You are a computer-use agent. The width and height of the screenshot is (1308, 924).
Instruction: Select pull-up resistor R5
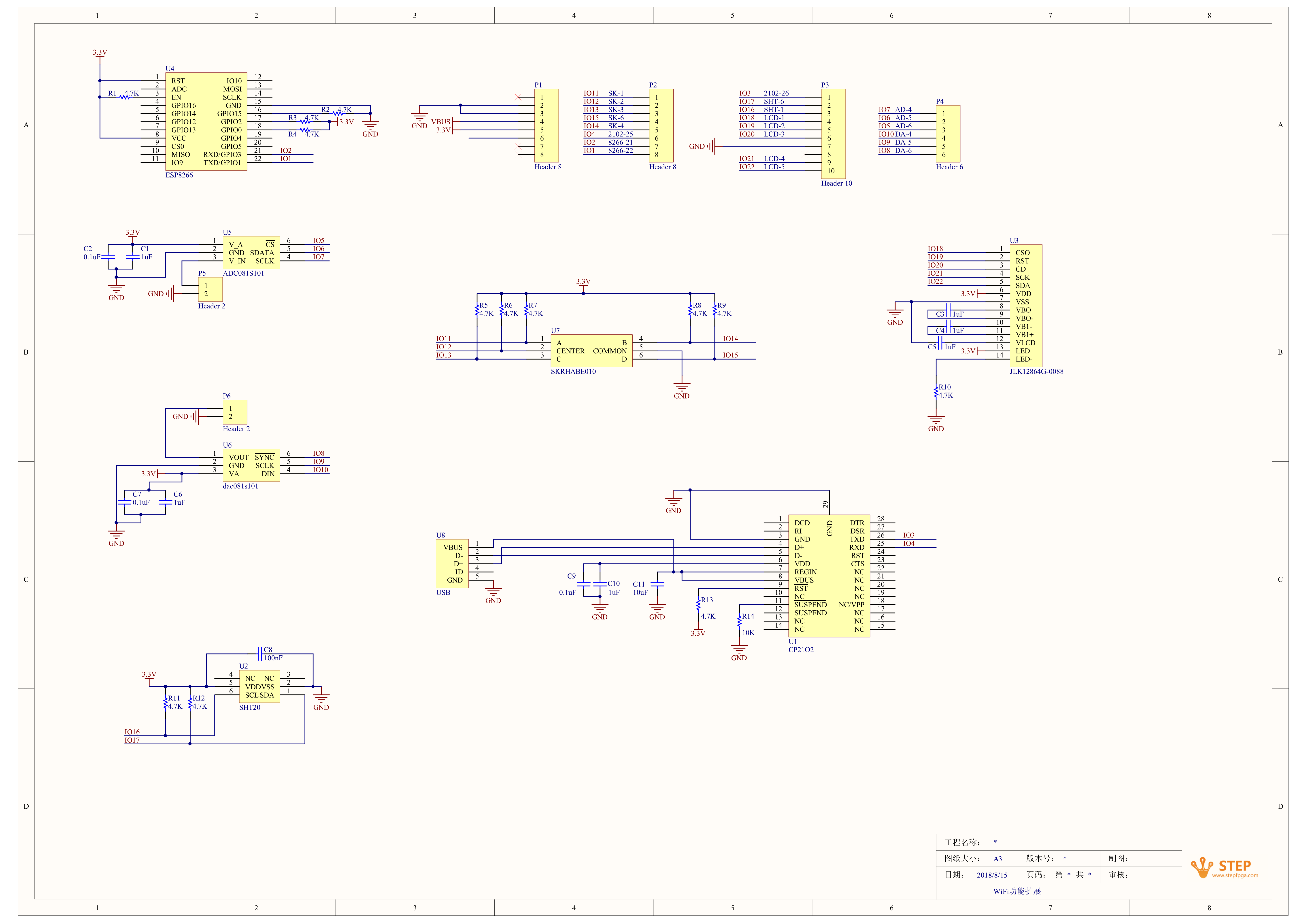point(477,310)
